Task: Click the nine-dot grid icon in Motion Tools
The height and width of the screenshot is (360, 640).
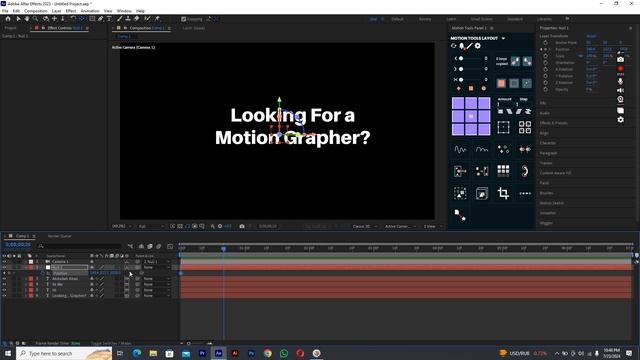Action: pyautogui.click(x=503, y=171)
